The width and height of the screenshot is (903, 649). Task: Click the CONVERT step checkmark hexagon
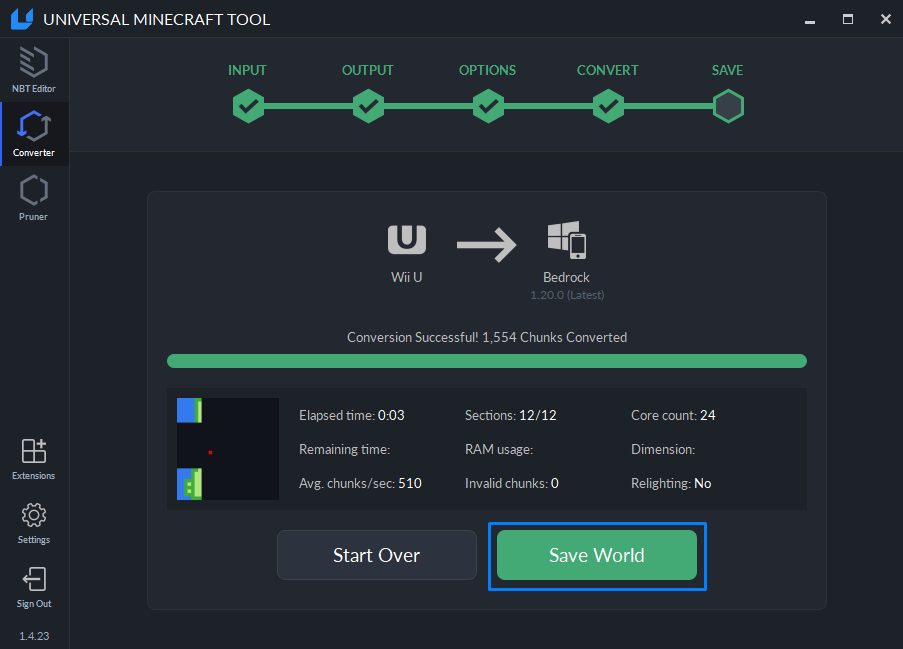pos(608,106)
